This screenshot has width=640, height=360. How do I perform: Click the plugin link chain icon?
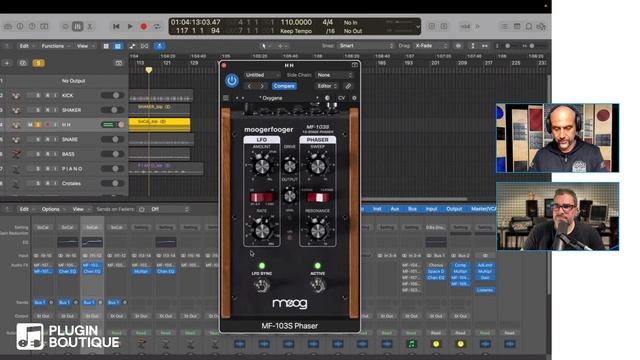tap(348, 86)
